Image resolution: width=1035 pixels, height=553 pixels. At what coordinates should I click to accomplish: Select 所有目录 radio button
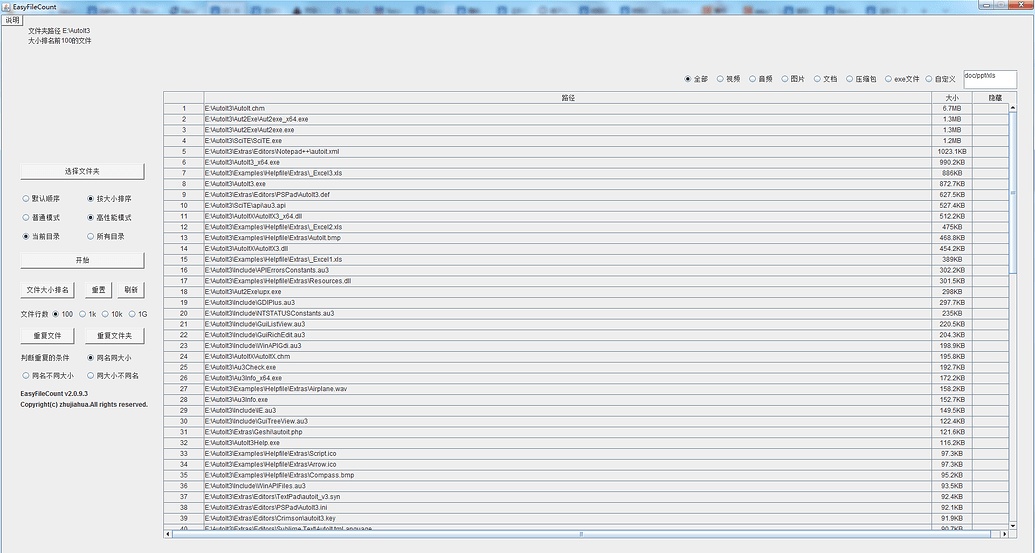[106, 236]
